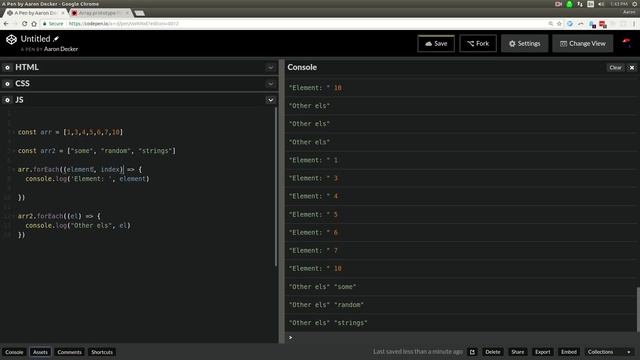
Task: Open a new Chrome tab
Action: [x=140, y=13]
